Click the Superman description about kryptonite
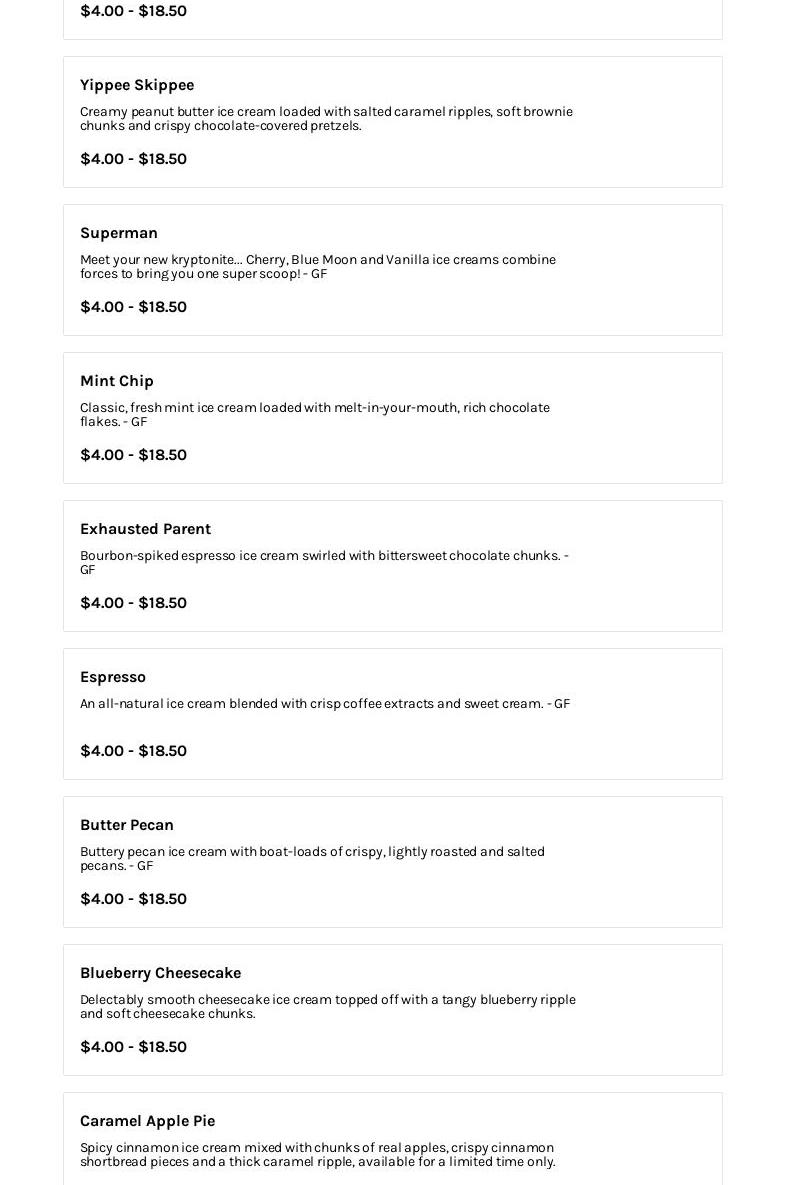This screenshot has height=1185, width=785. [318, 266]
